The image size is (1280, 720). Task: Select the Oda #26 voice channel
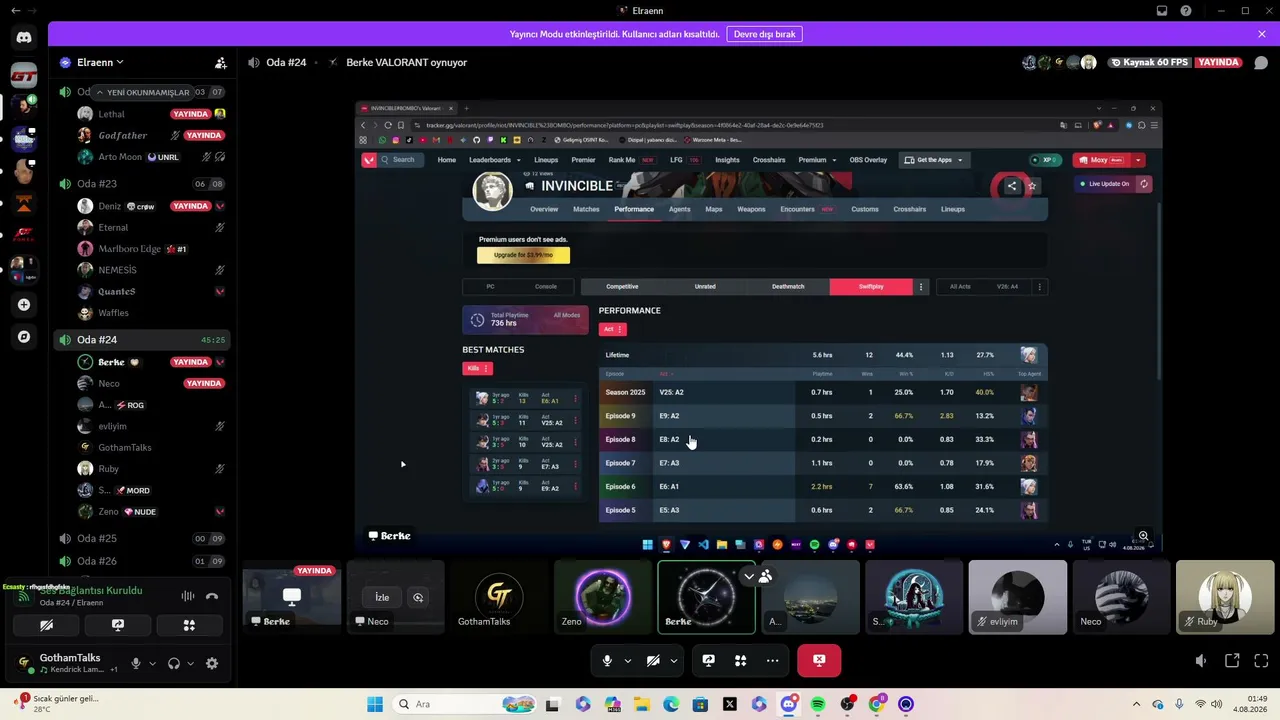(142, 561)
